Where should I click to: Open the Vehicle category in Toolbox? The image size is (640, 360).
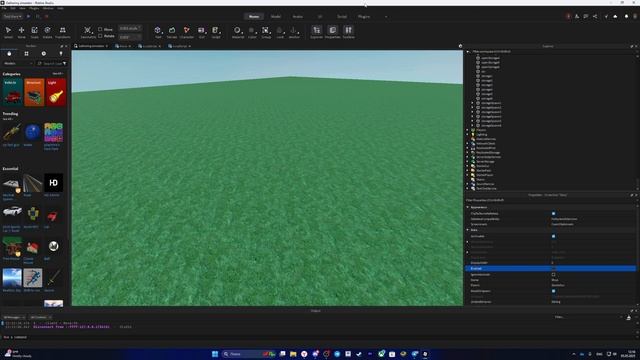coord(12,92)
